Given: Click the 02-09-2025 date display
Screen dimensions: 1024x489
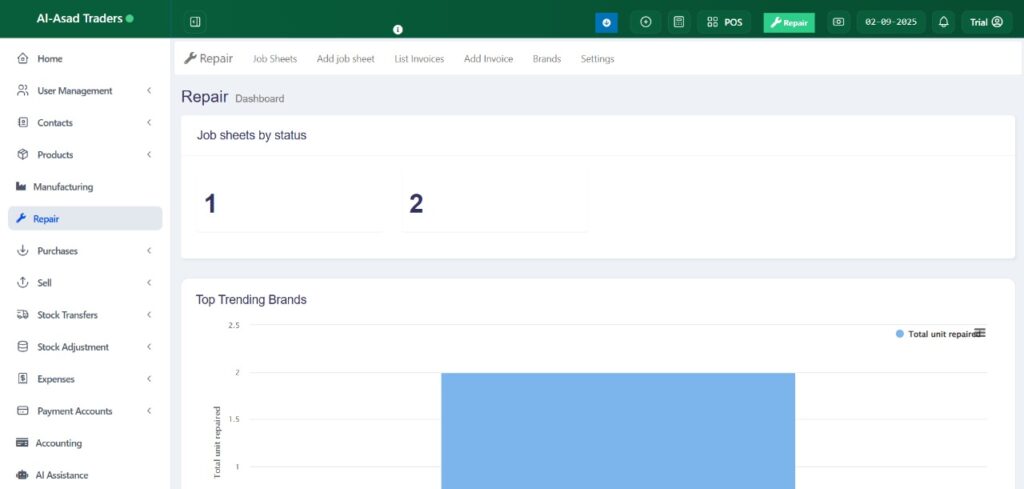Looking at the screenshot, I should click(x=890, y=22).
